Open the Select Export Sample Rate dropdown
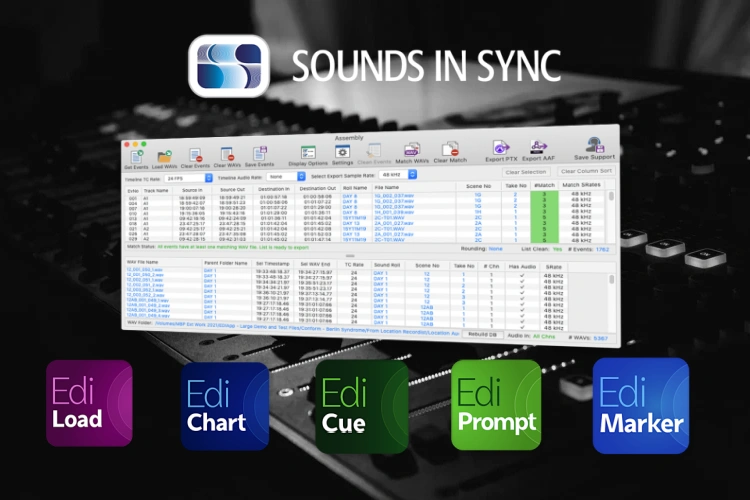The height and width of the screenshot is (500, 750). (x=398, y=175)
